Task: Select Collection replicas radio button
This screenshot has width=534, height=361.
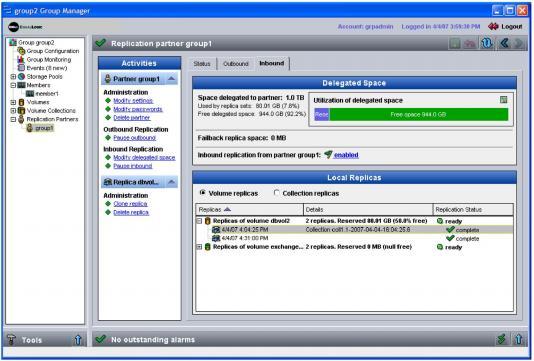Action: [x=277, y=193]
